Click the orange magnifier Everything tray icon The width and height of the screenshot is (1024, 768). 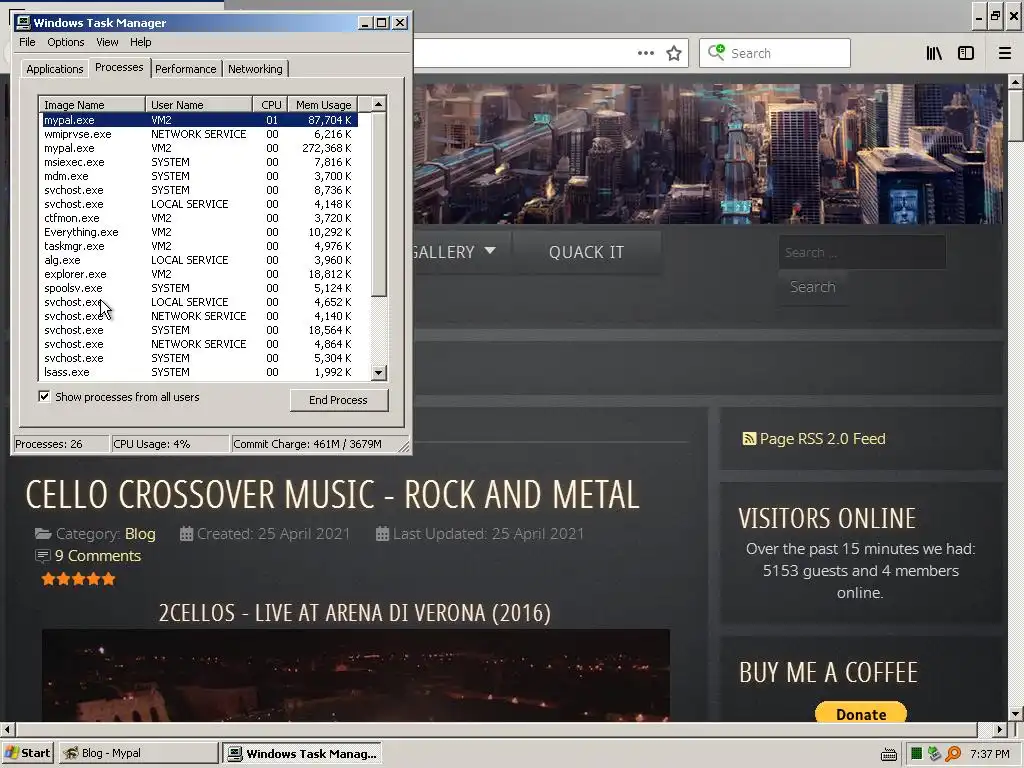953,754
